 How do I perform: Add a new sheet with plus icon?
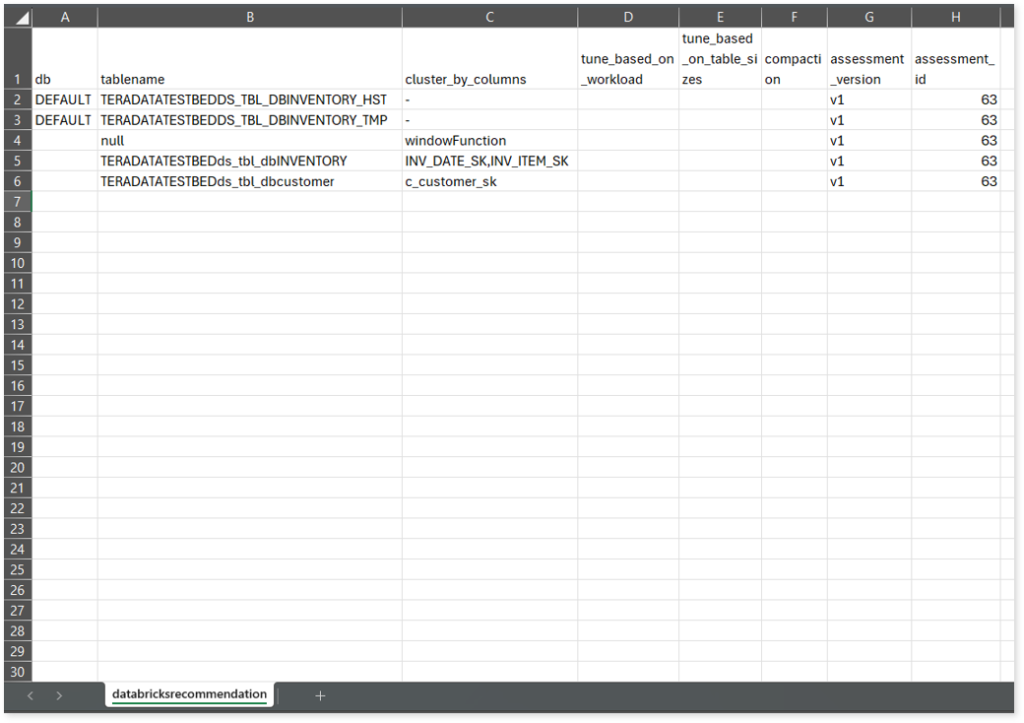(320, 696)
